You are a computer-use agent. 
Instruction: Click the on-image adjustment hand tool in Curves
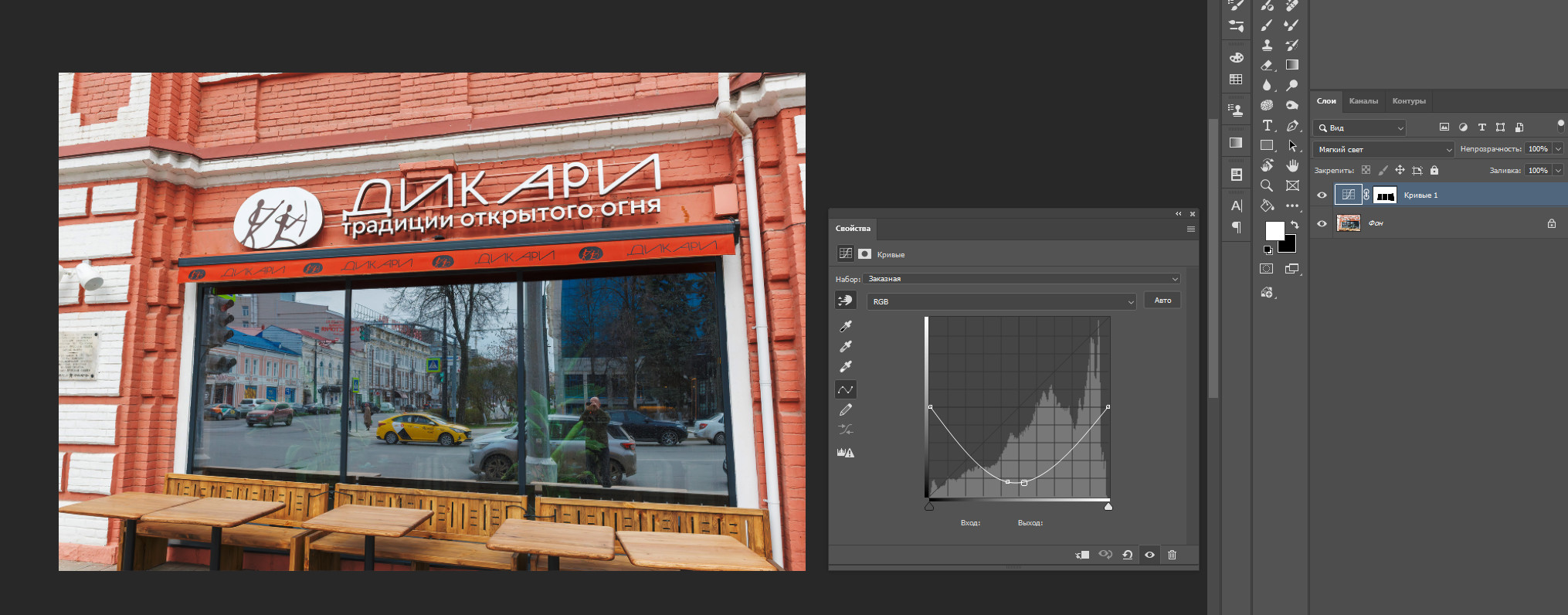[x=846, y=301]
